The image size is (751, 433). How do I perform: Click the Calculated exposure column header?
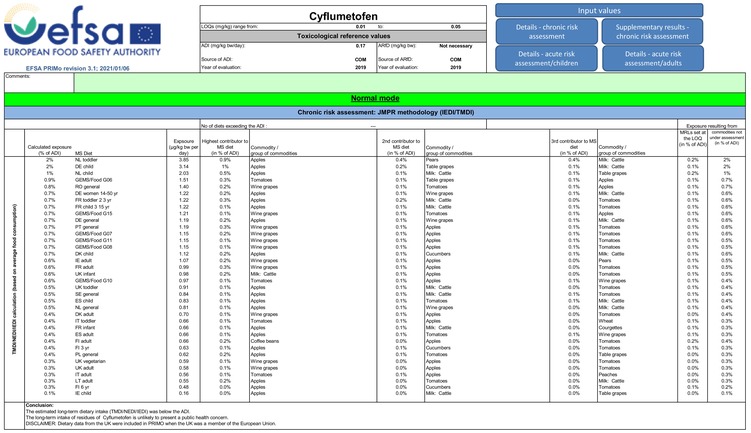tap(49, 150)
